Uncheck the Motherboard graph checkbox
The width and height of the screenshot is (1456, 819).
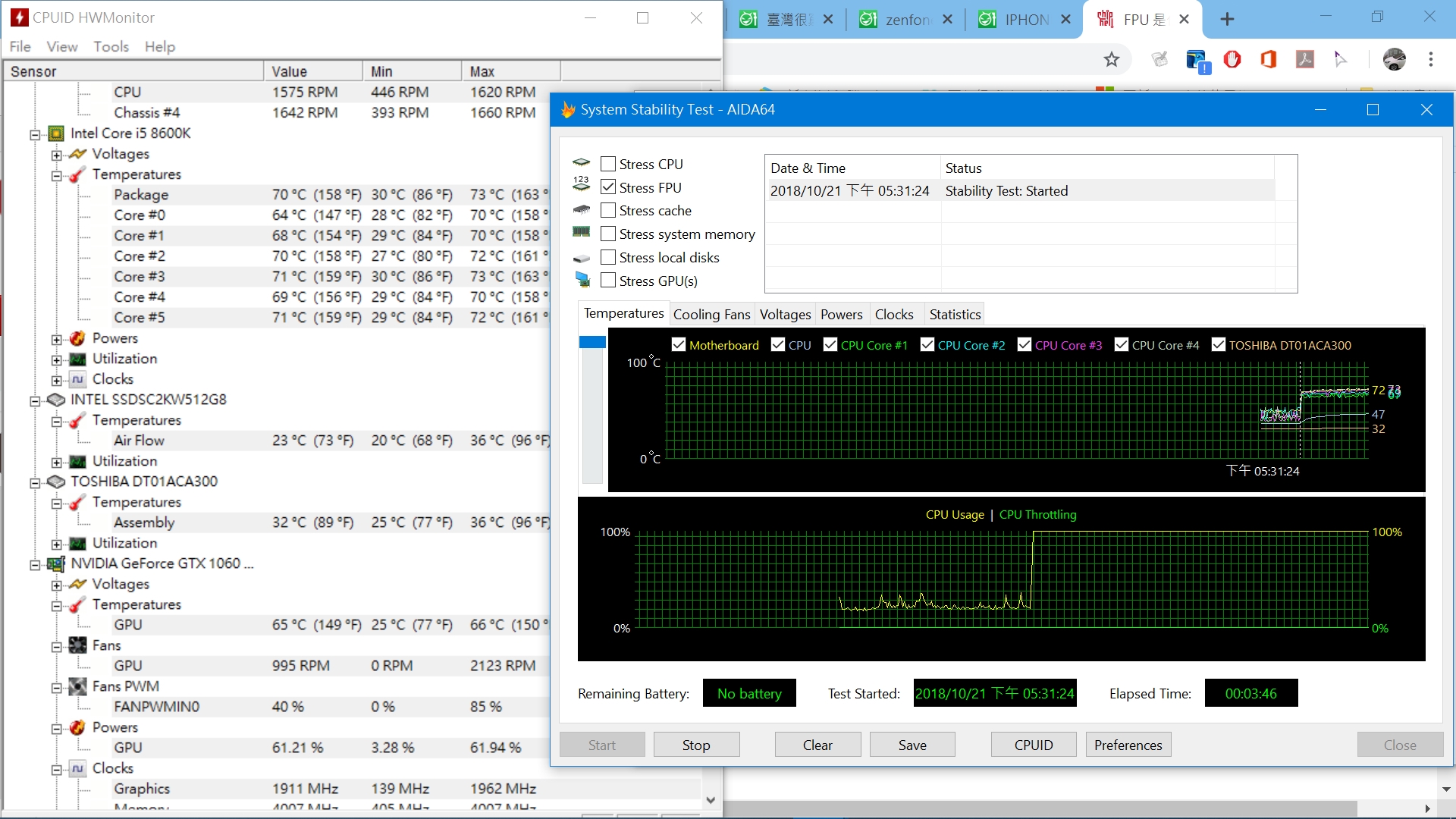click(679, 344)
